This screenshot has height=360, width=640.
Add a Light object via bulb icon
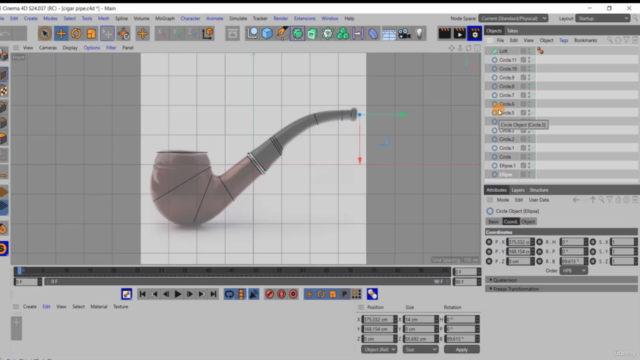pos(419,33)
